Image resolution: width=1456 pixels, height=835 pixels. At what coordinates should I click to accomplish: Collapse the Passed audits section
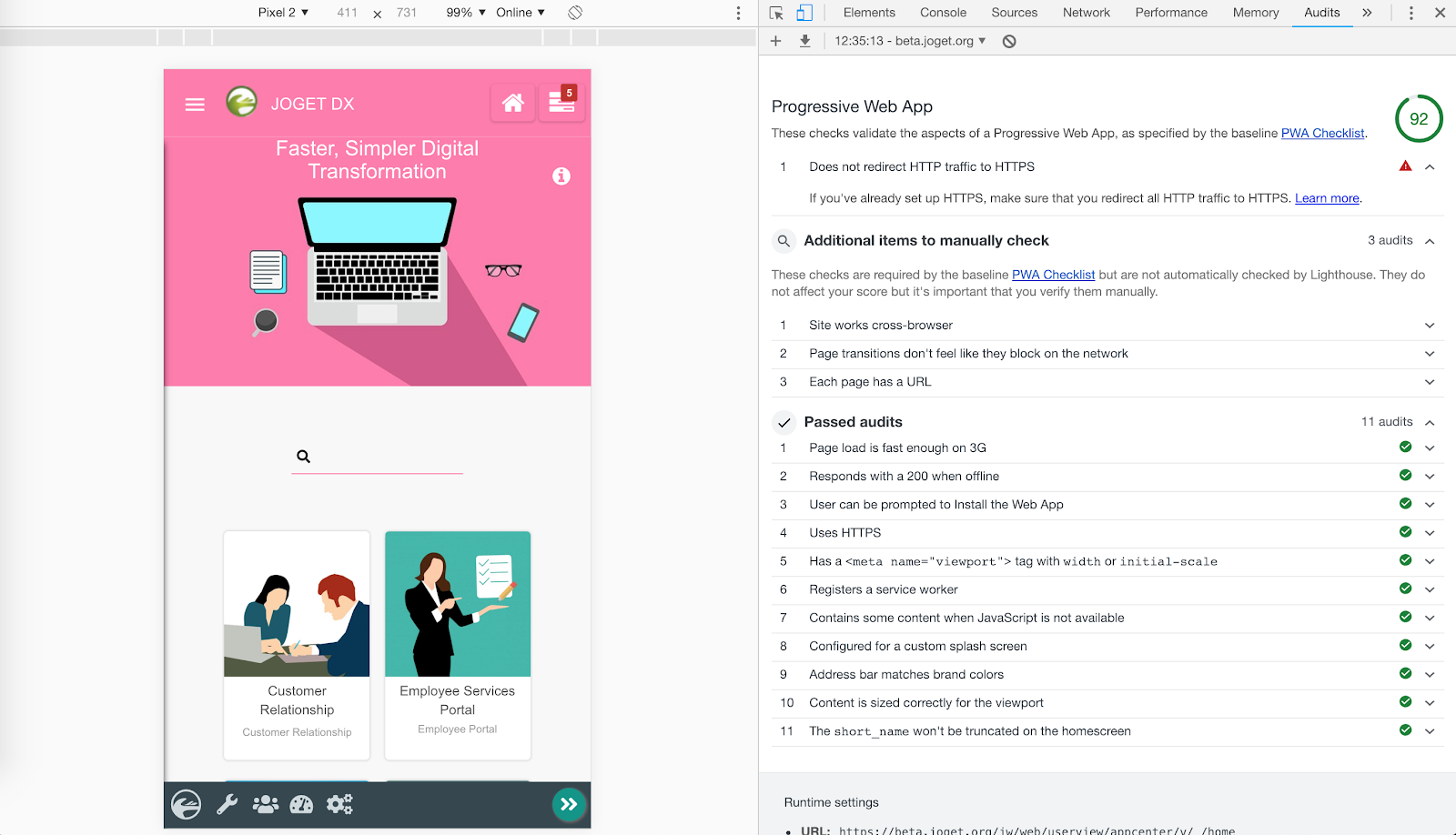pos(1430,423)
